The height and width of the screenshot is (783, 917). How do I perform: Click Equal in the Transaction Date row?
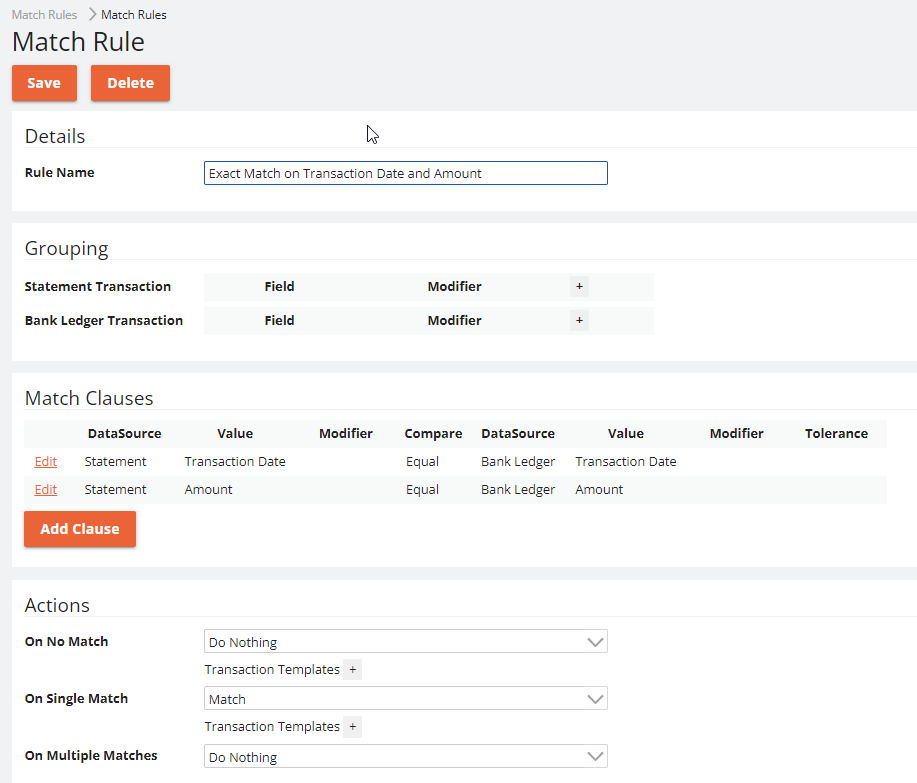[x=422, y=462]
